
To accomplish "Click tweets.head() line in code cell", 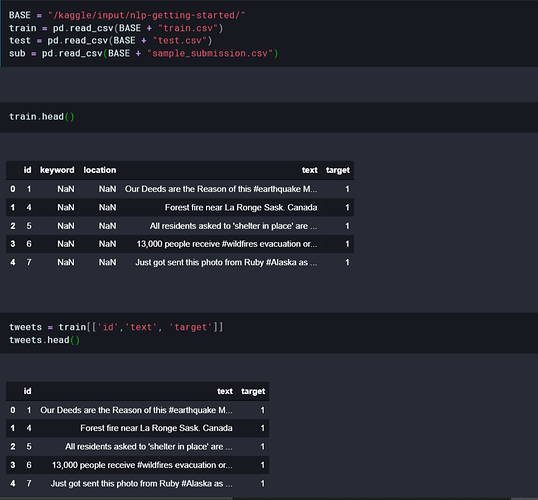I will [44, 340].
